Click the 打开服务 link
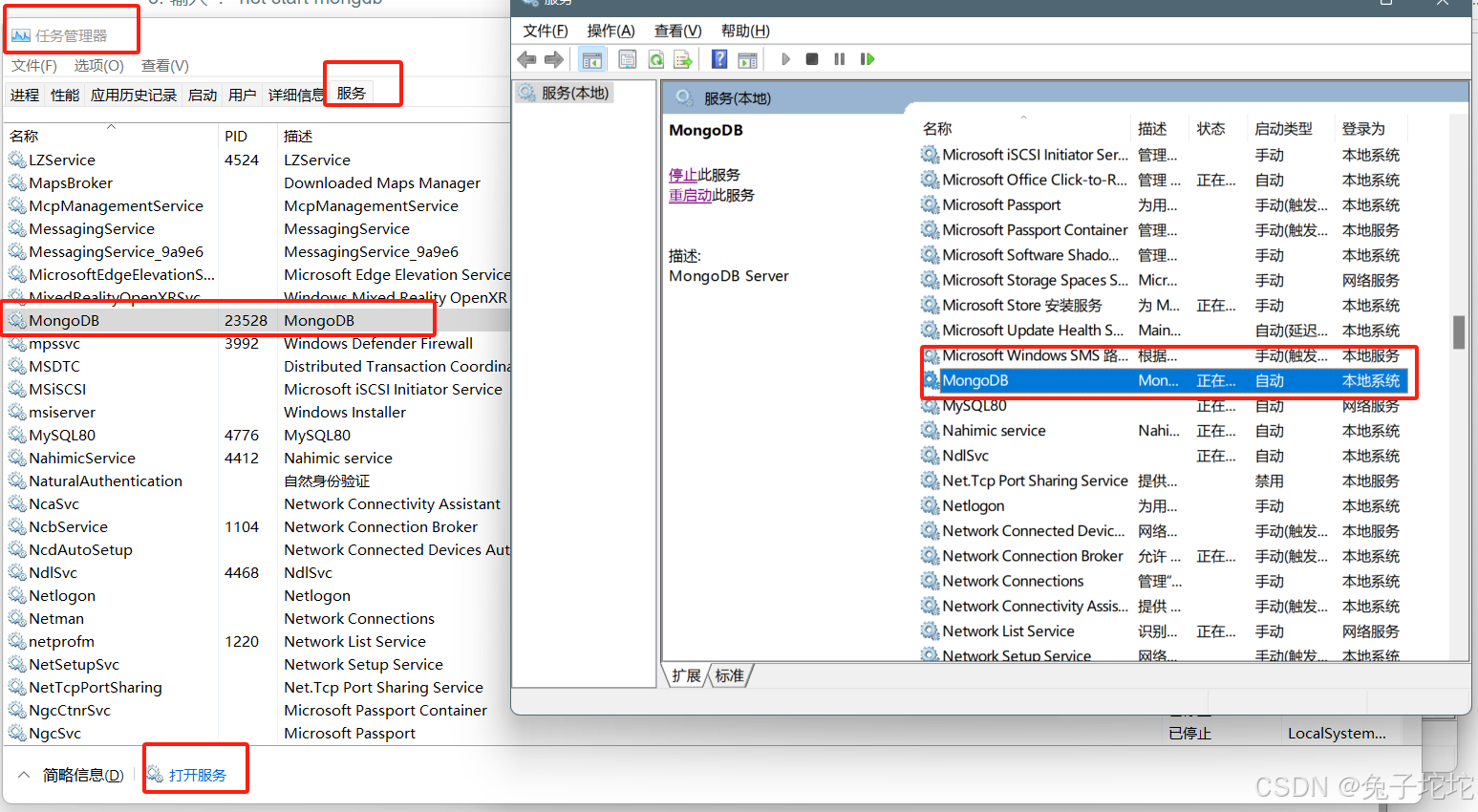Viewport: 1478px width, 812px height. (198, 775)
